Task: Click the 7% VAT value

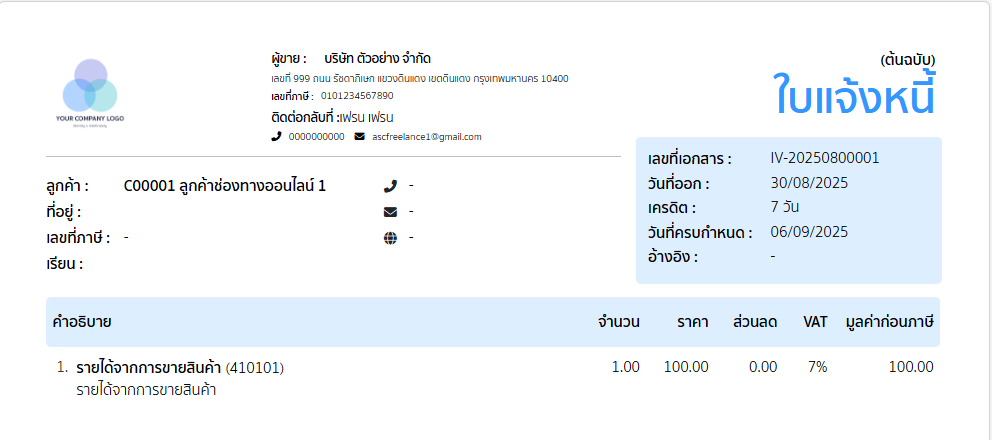Action: click(x=817, y=367)
